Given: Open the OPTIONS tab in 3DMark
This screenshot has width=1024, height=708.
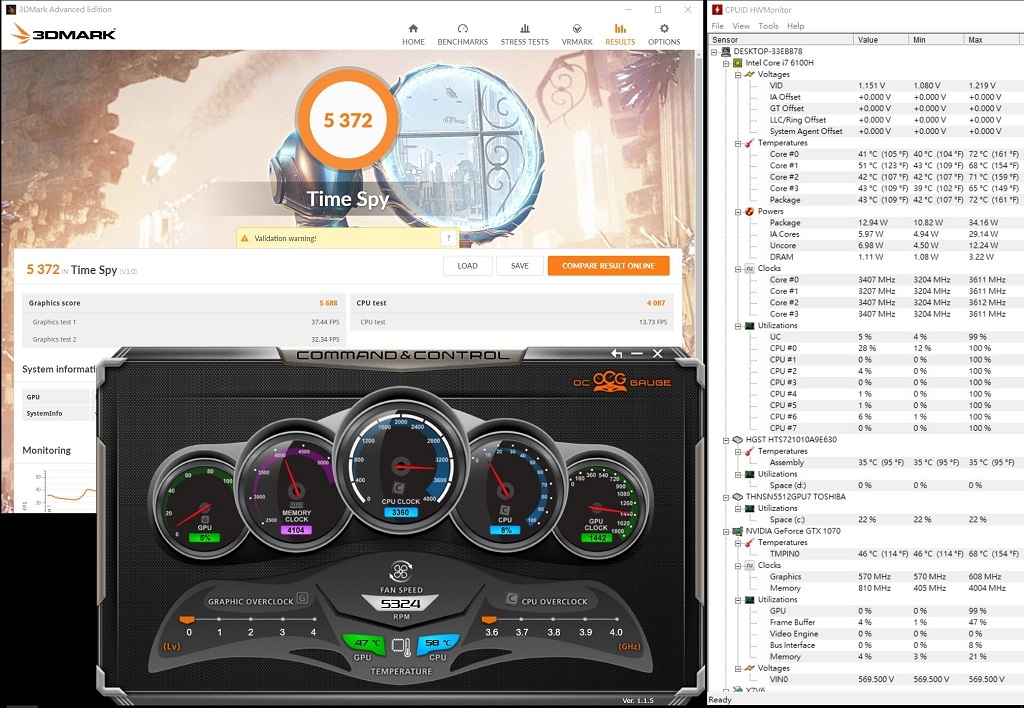Looking at the screenshot, I should 664,35.
